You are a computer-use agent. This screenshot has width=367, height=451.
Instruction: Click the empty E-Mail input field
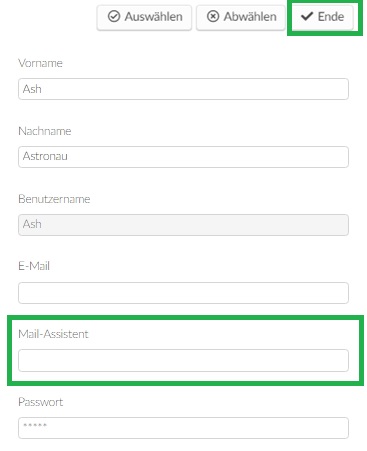click(183, 293)
